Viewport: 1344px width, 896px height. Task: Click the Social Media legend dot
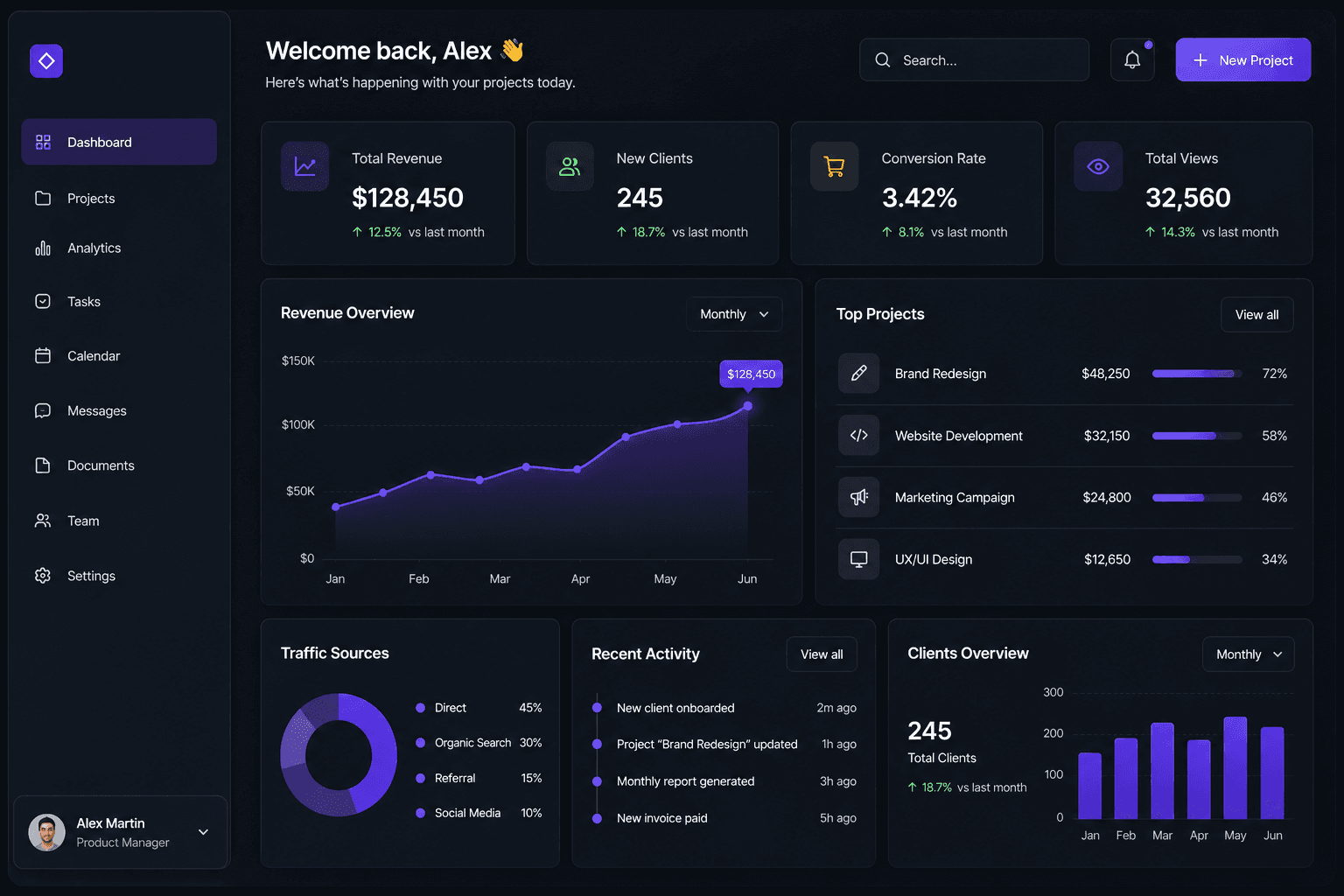[x=420, y=813]
